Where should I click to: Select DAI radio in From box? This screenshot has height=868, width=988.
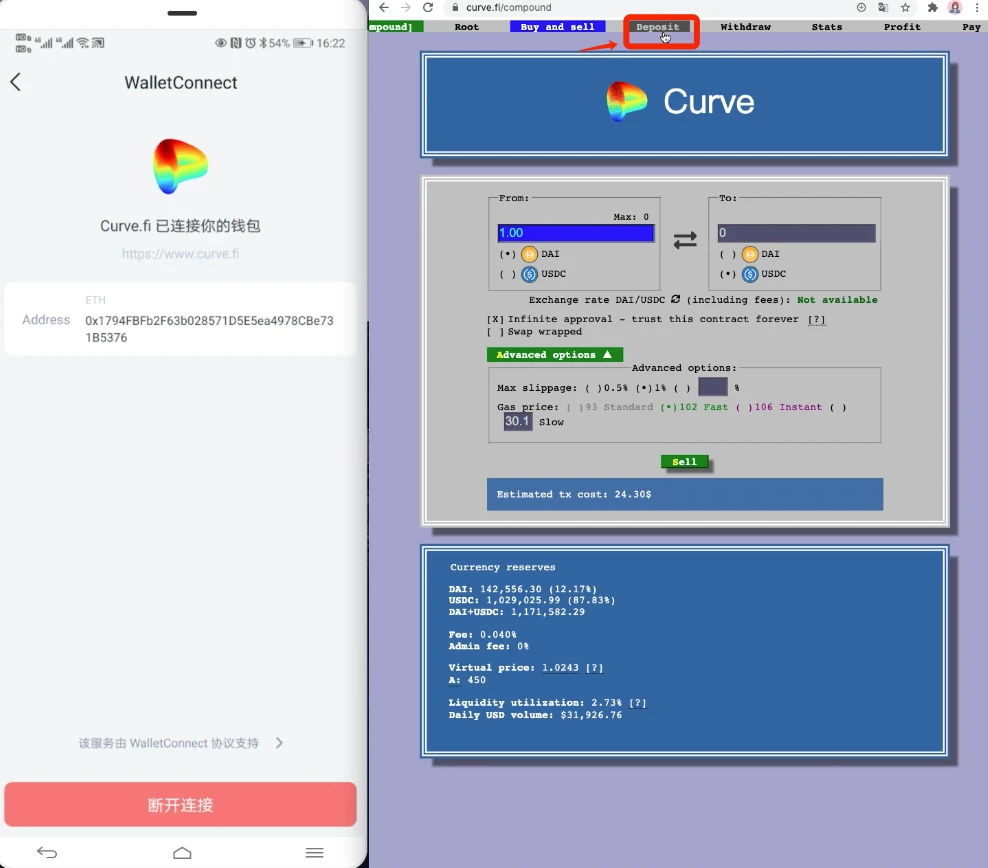pyautogui.click(x=507, y=254)
